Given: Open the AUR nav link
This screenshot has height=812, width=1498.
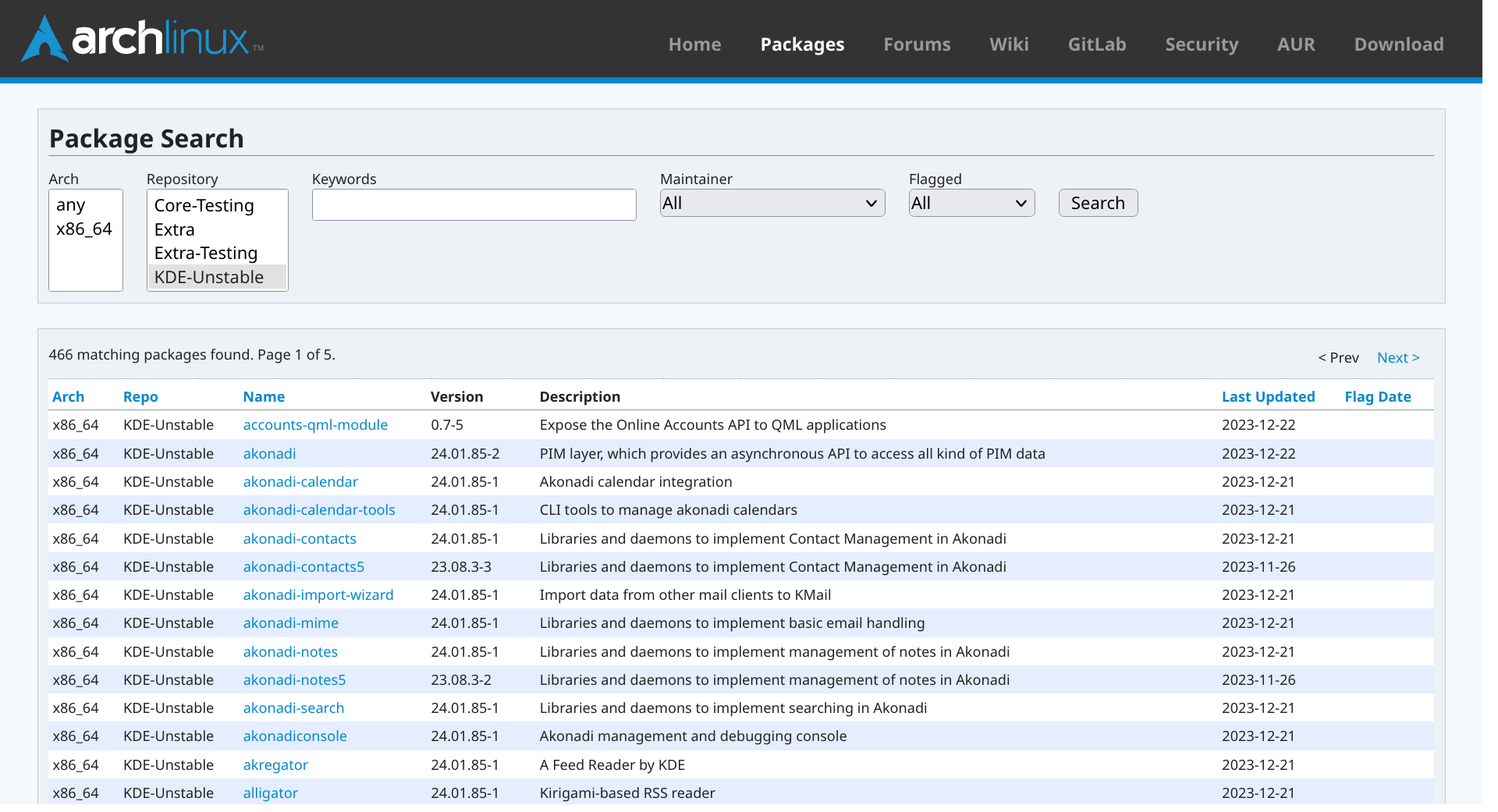Looking at the screenshot, I should (x=1296, y=44).
